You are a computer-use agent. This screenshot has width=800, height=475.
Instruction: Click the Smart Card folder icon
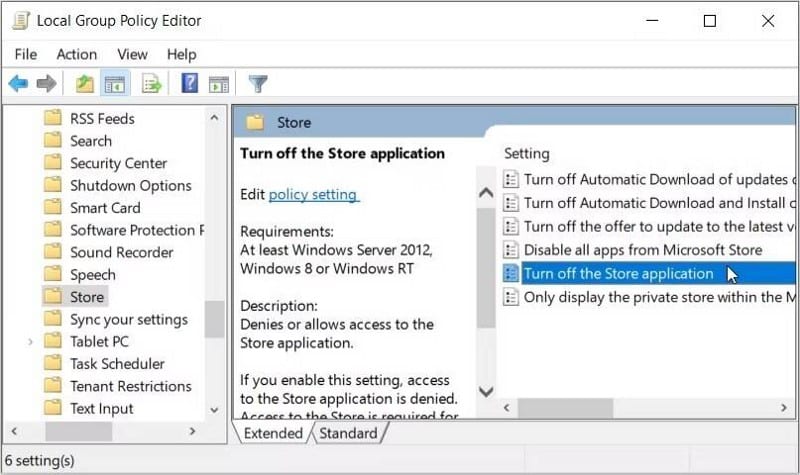[x=53, y=207]
